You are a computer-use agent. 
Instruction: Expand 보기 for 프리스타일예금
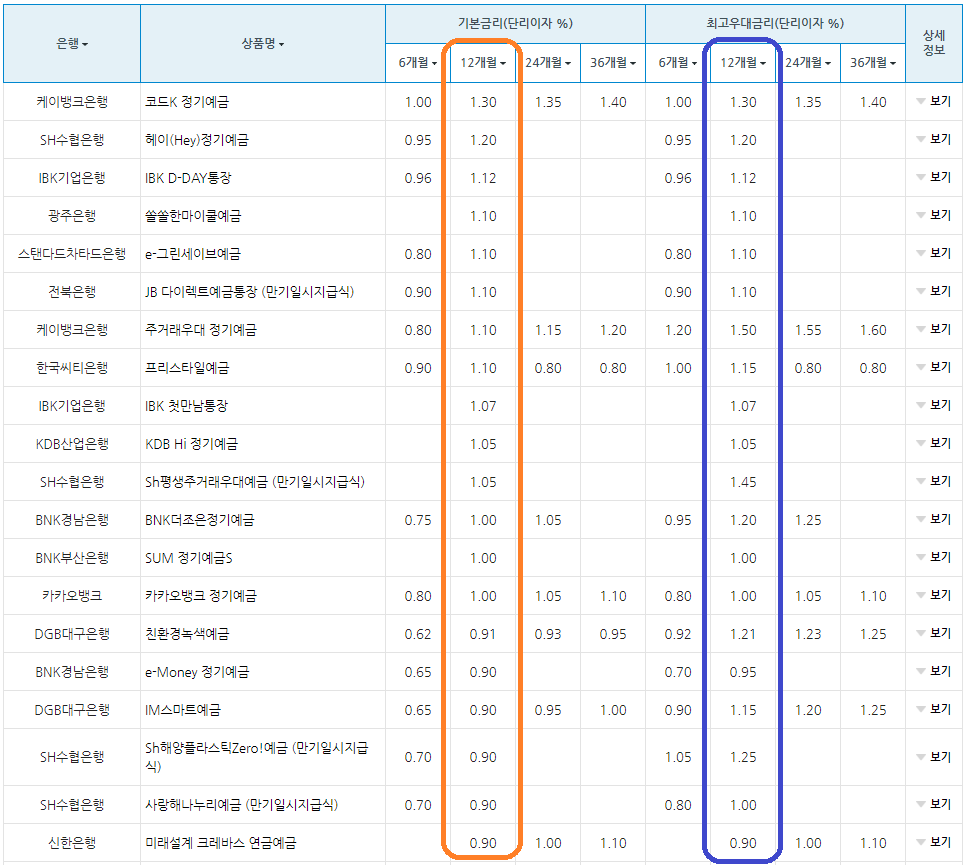click(934, 367)
